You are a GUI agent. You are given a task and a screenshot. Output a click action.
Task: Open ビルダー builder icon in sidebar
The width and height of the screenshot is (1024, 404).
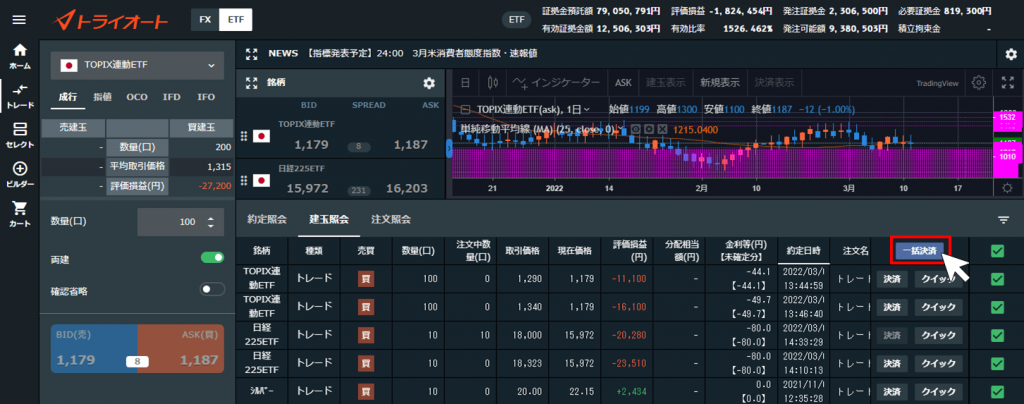(x=20, y=174)
